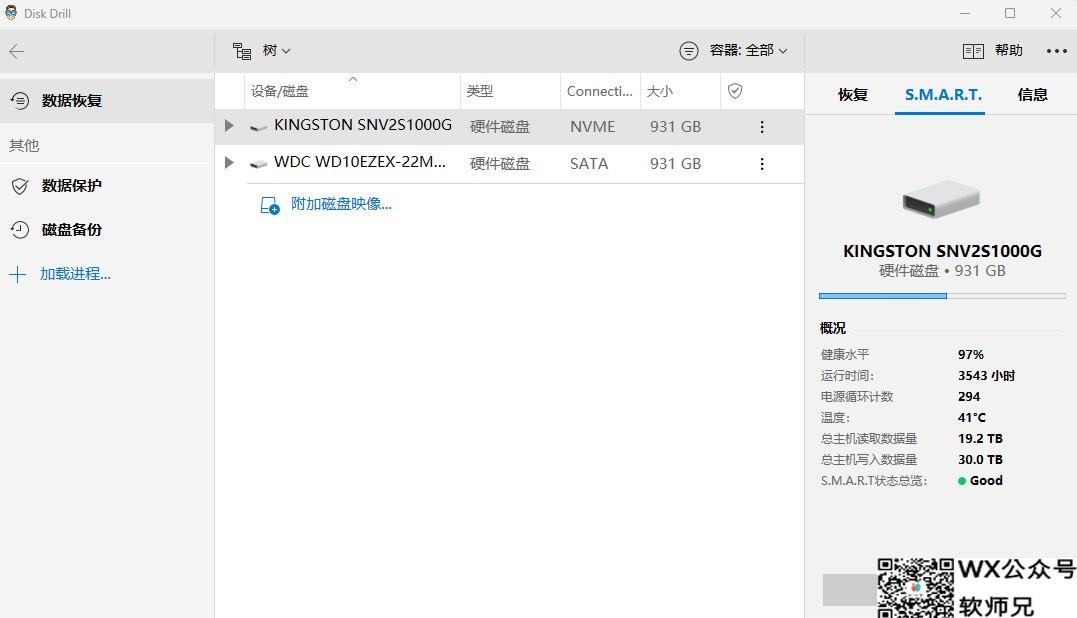Image resolution: width=1077 pixels, height=618 pixels.
Task: Expand the KINGSTON SNV2S1000G disk
Action: pos(229,126)
